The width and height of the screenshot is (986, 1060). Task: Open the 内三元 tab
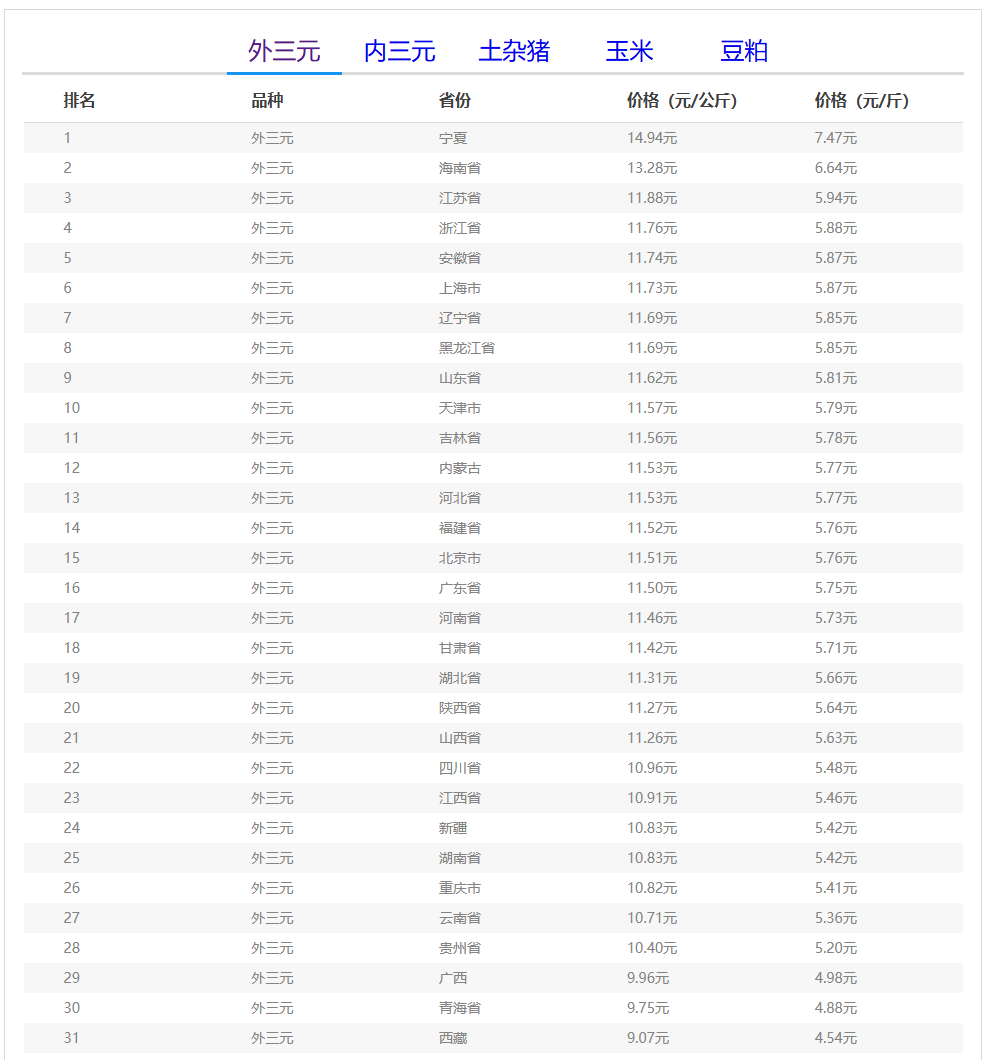399,51
